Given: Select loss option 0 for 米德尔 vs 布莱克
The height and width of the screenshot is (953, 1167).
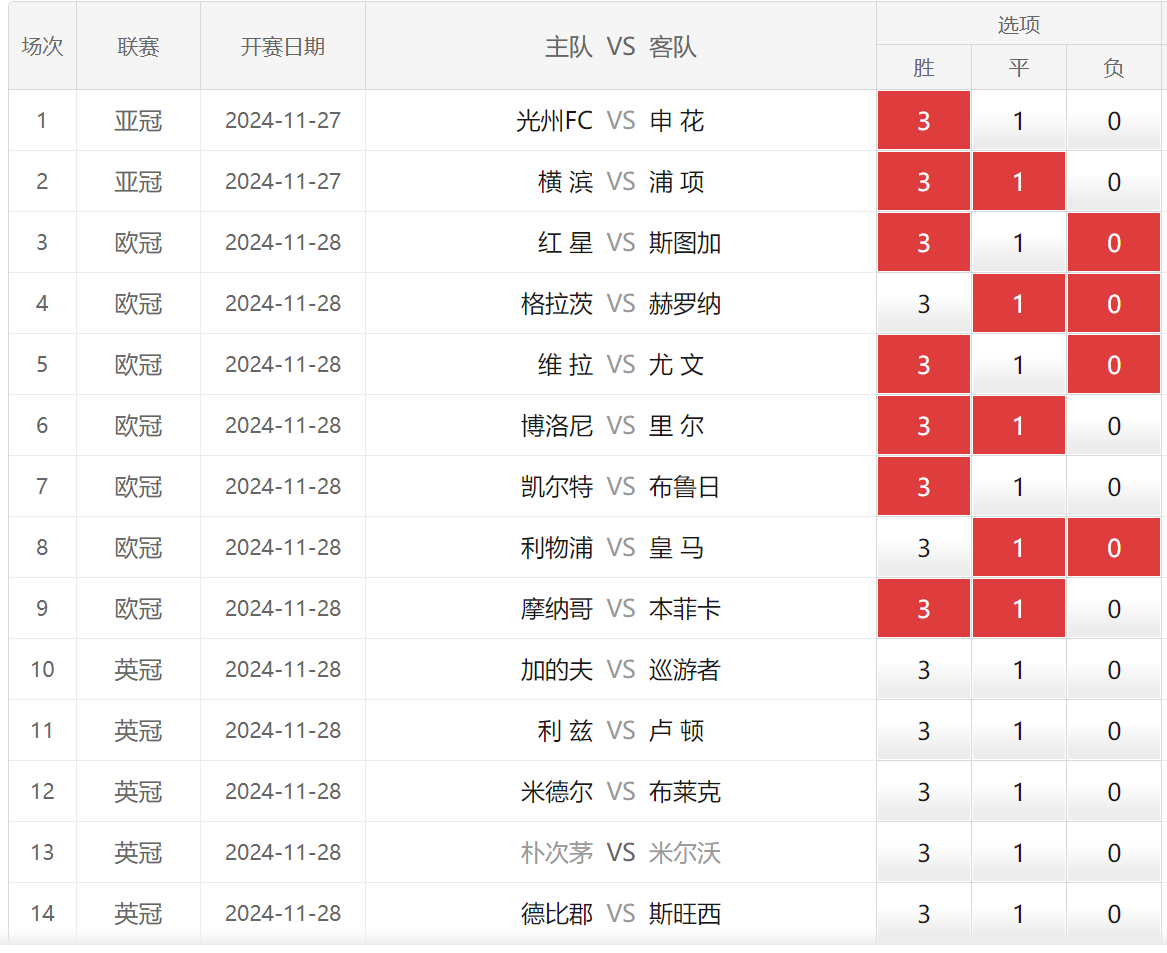Looking at the screenshot, I should click(x=1114, y=792).
